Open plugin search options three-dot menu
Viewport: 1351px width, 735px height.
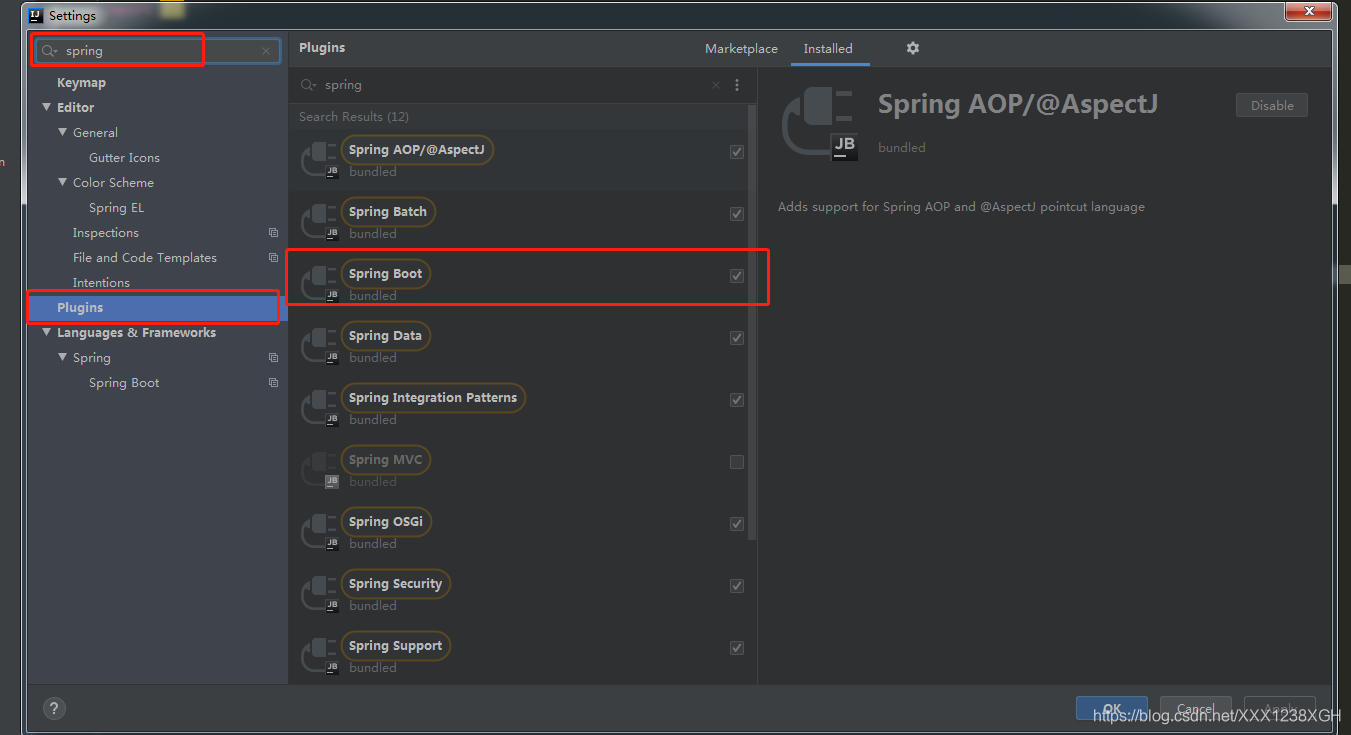pos(737,85)
